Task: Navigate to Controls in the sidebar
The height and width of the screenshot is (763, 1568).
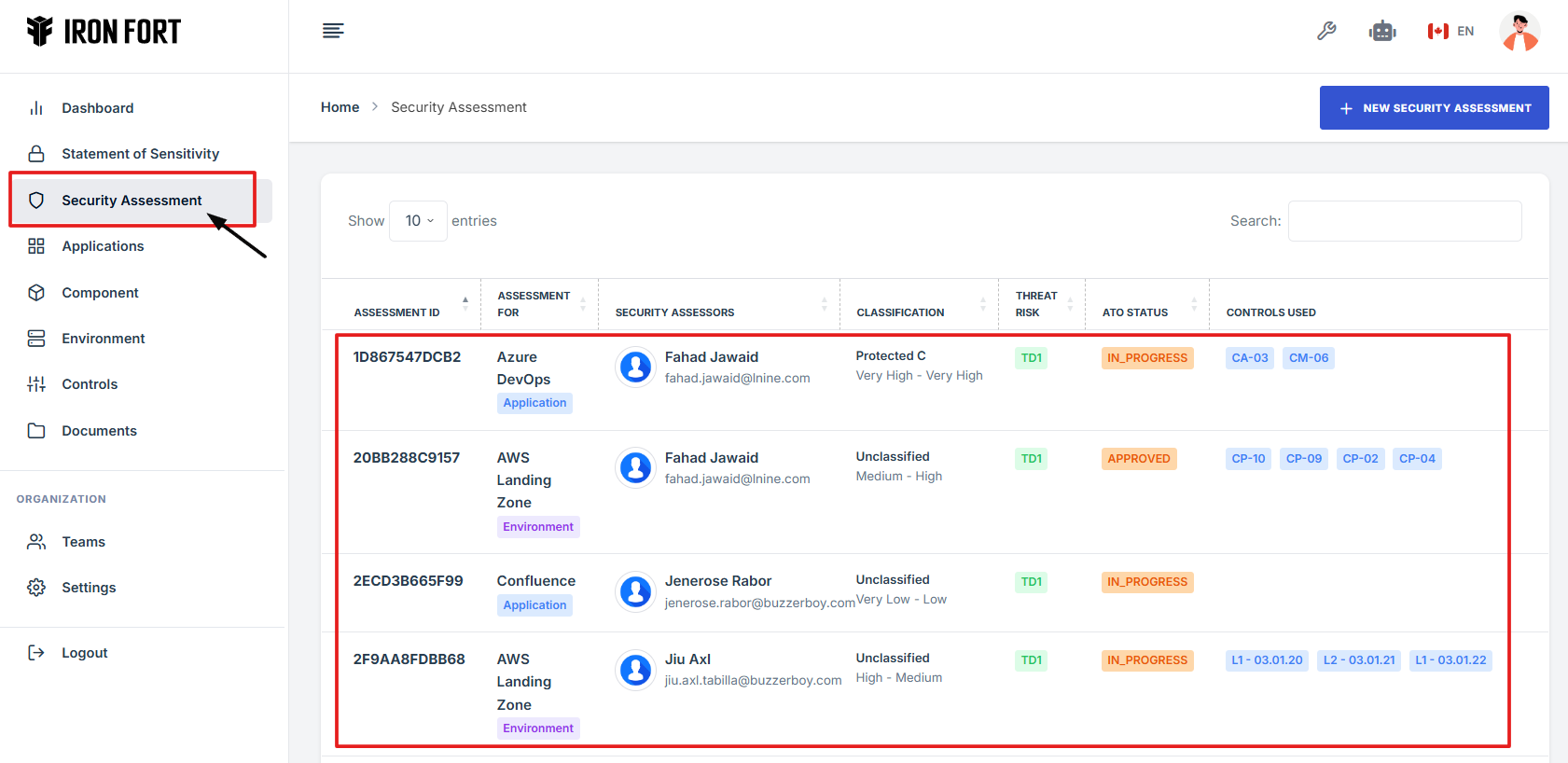Action: point(90,384)
